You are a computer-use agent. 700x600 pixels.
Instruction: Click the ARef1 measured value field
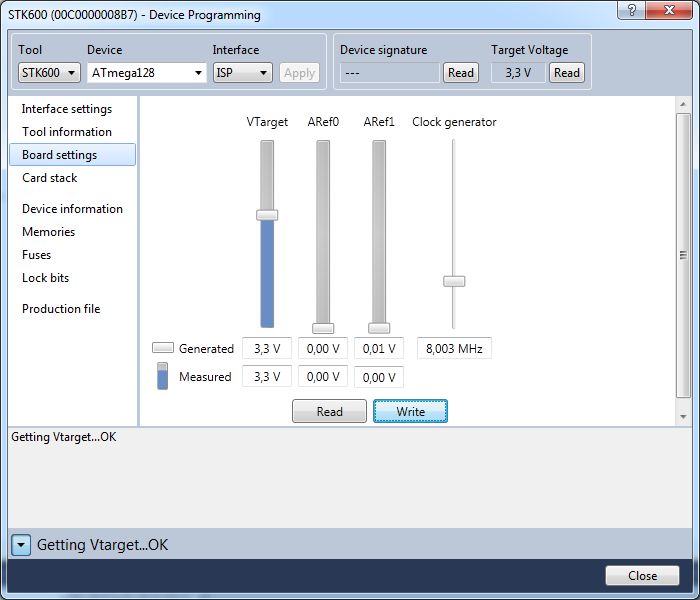point(379,377)
